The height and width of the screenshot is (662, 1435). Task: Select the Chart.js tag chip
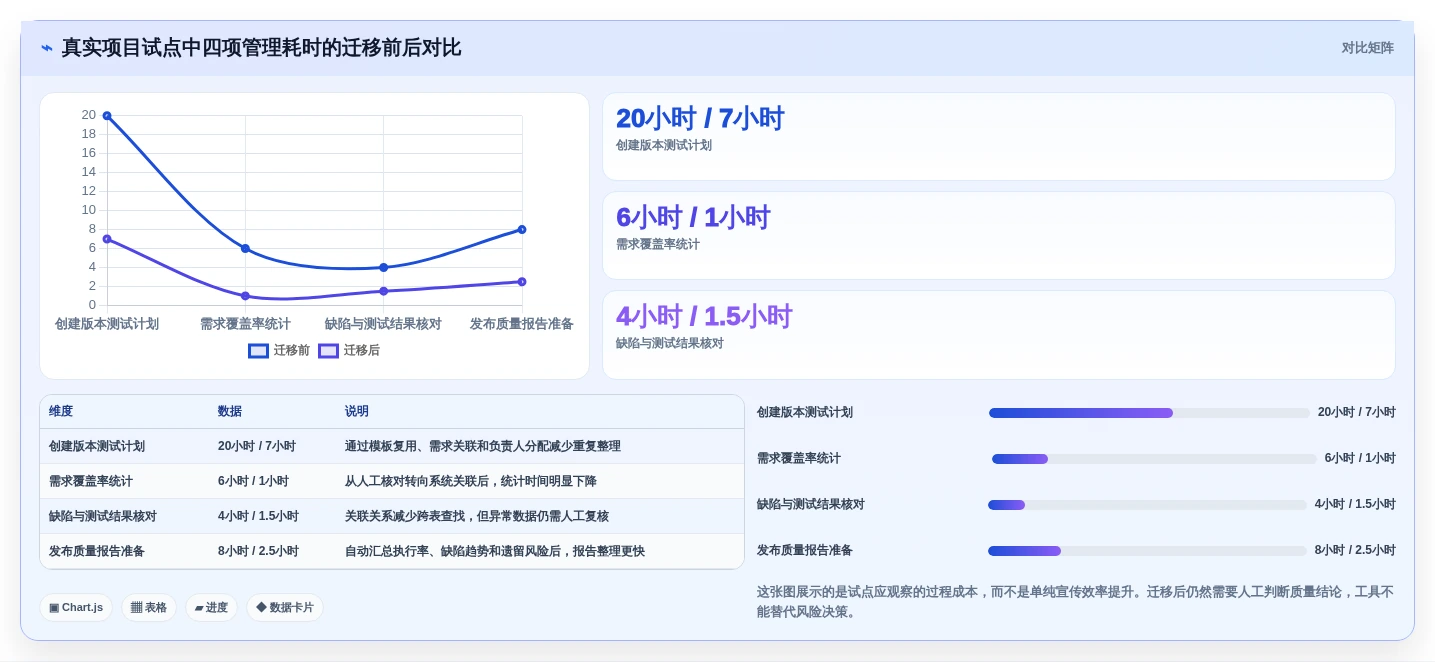point(76,607)
